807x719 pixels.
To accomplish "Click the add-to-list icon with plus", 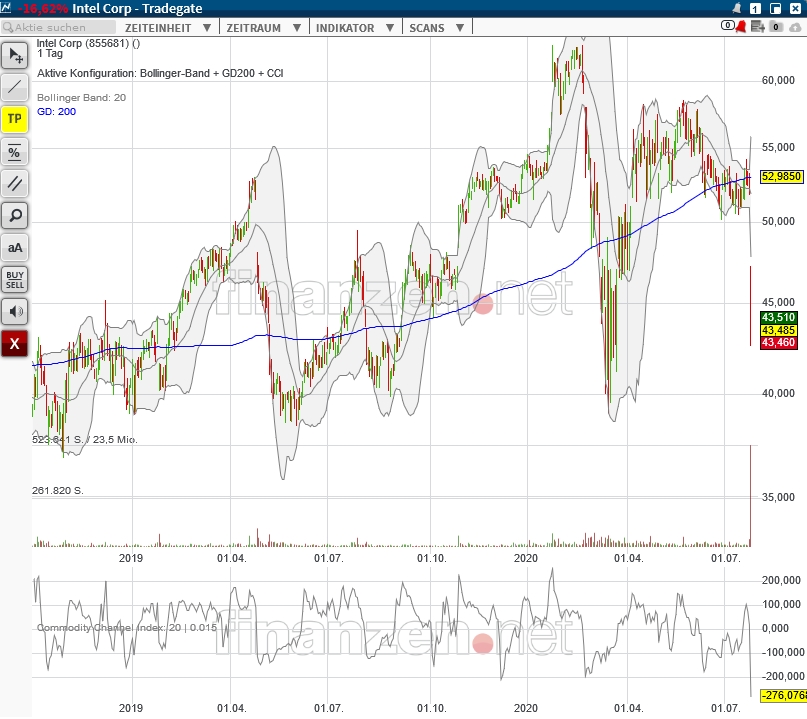I will click(758, 26).
